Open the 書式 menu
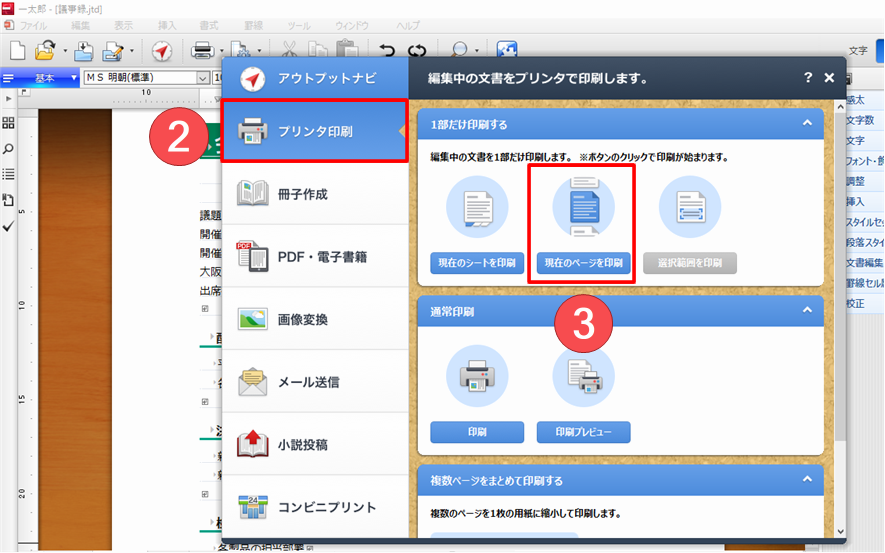 pyautogui.click(x=209, y=25)
